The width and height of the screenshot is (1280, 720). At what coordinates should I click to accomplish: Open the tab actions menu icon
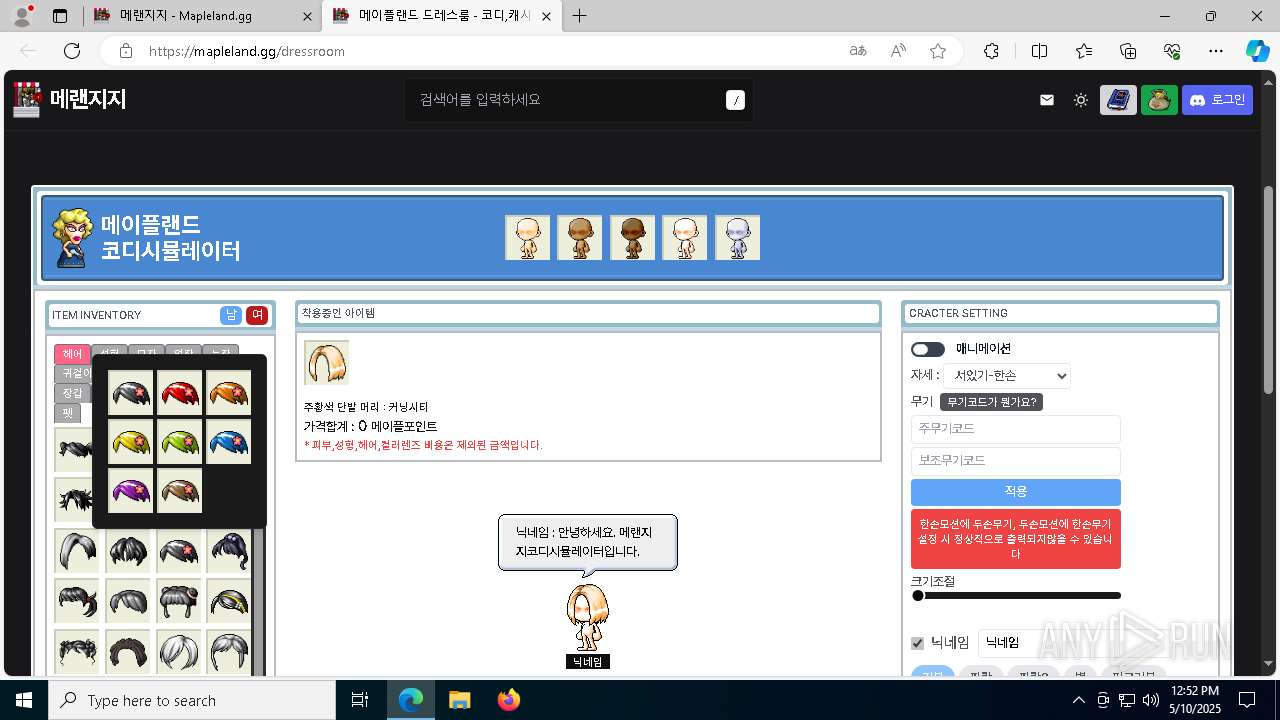[x=60, y=16]
